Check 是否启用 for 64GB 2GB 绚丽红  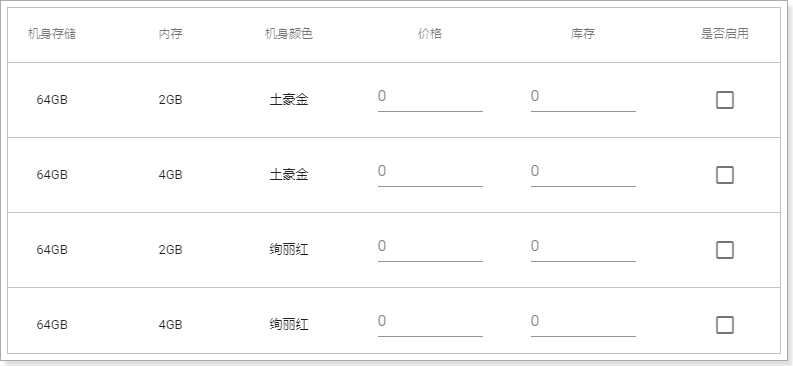725,250
